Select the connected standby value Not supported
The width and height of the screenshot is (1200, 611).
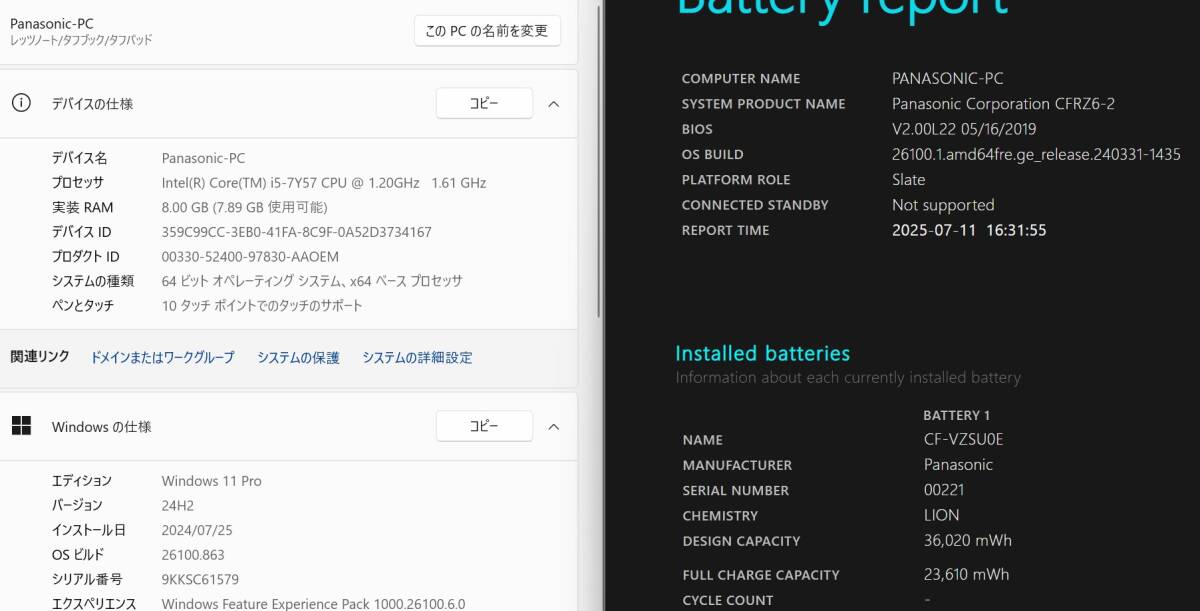(x=943, y=205)
